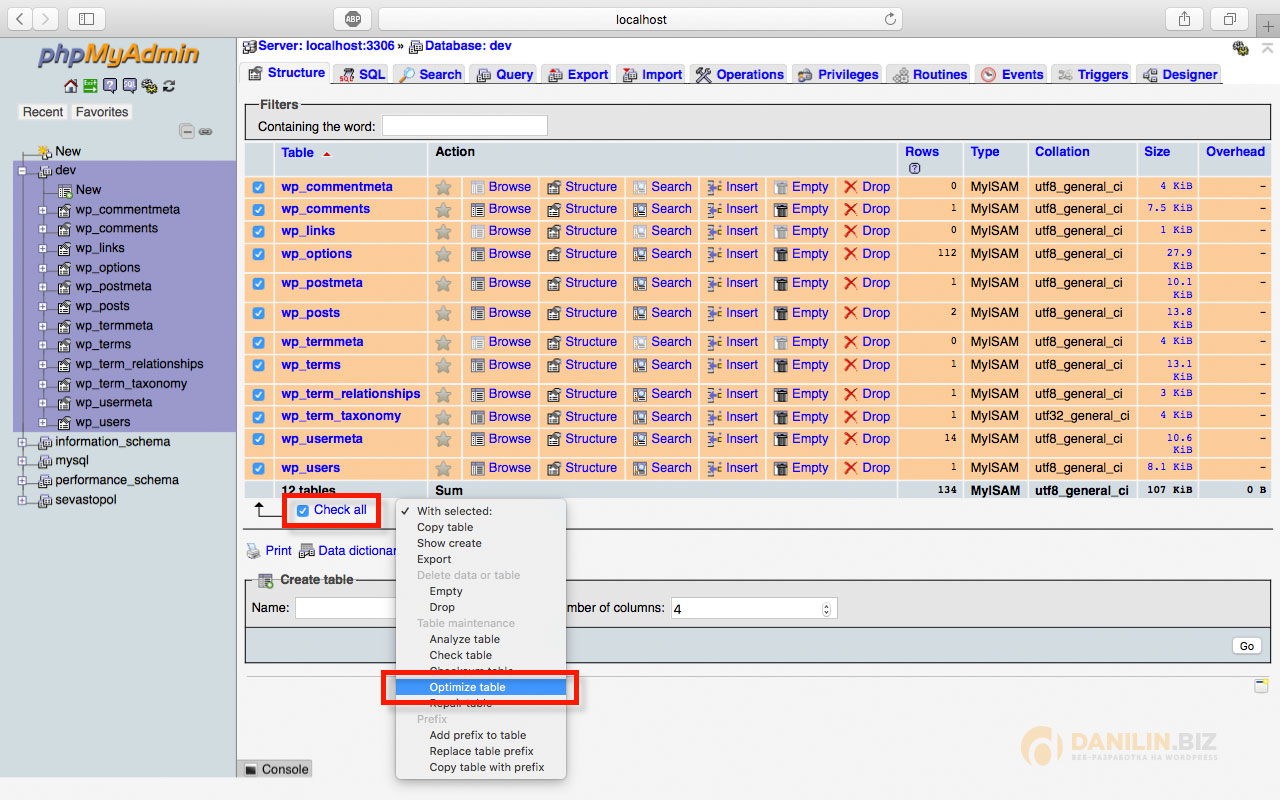Add wp_options to favorites star
This screenshot has height=800, width=1280.
(x=443, y=254)
